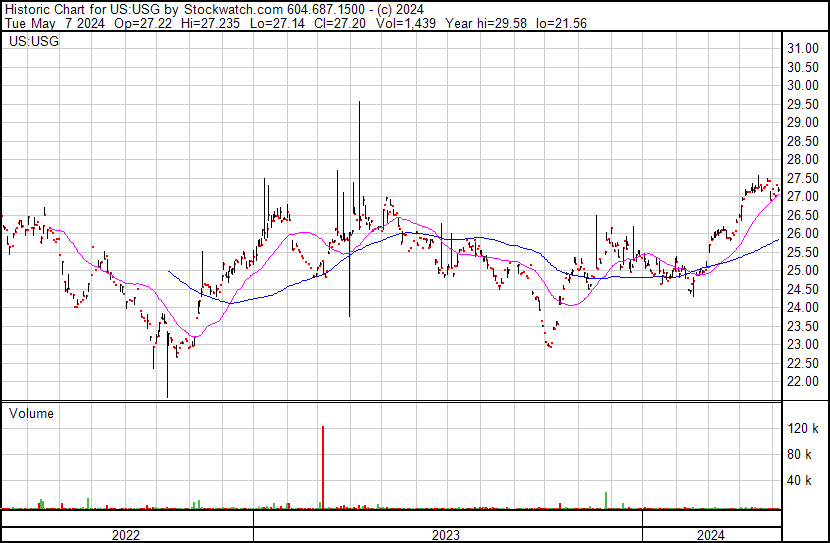Click the 120 k volume axis label
This screenshot has width=830, height=543.
(x=804, y=429)
